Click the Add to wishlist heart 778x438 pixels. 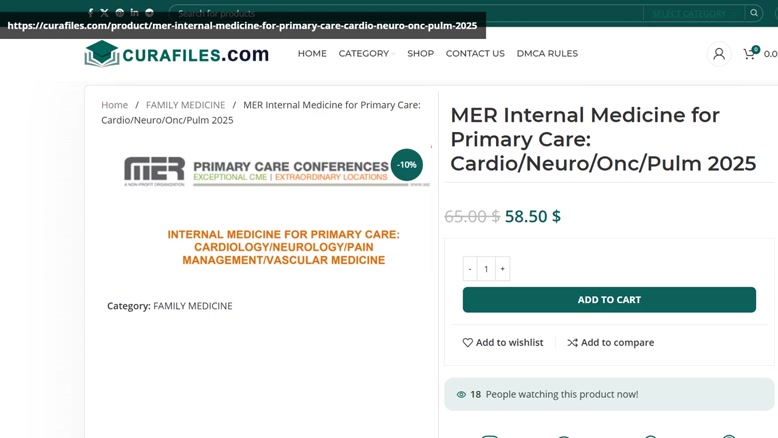point(467,342)
